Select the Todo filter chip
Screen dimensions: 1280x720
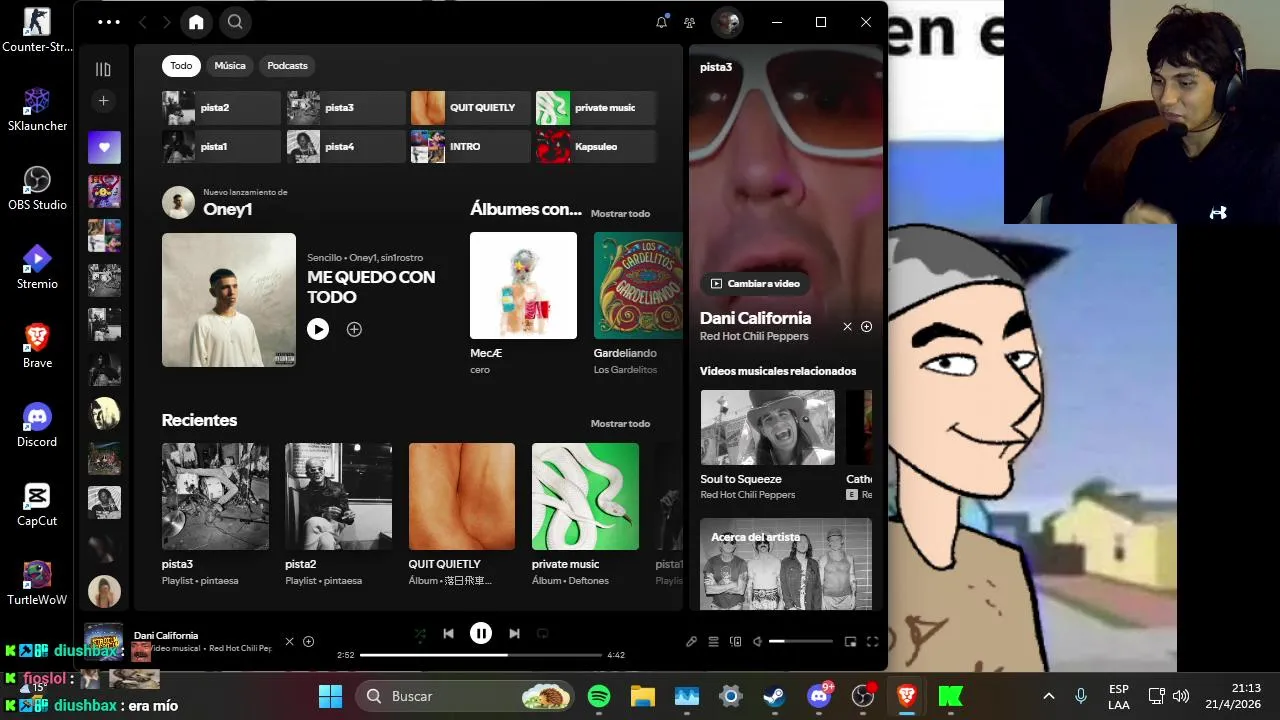(181, 66)
